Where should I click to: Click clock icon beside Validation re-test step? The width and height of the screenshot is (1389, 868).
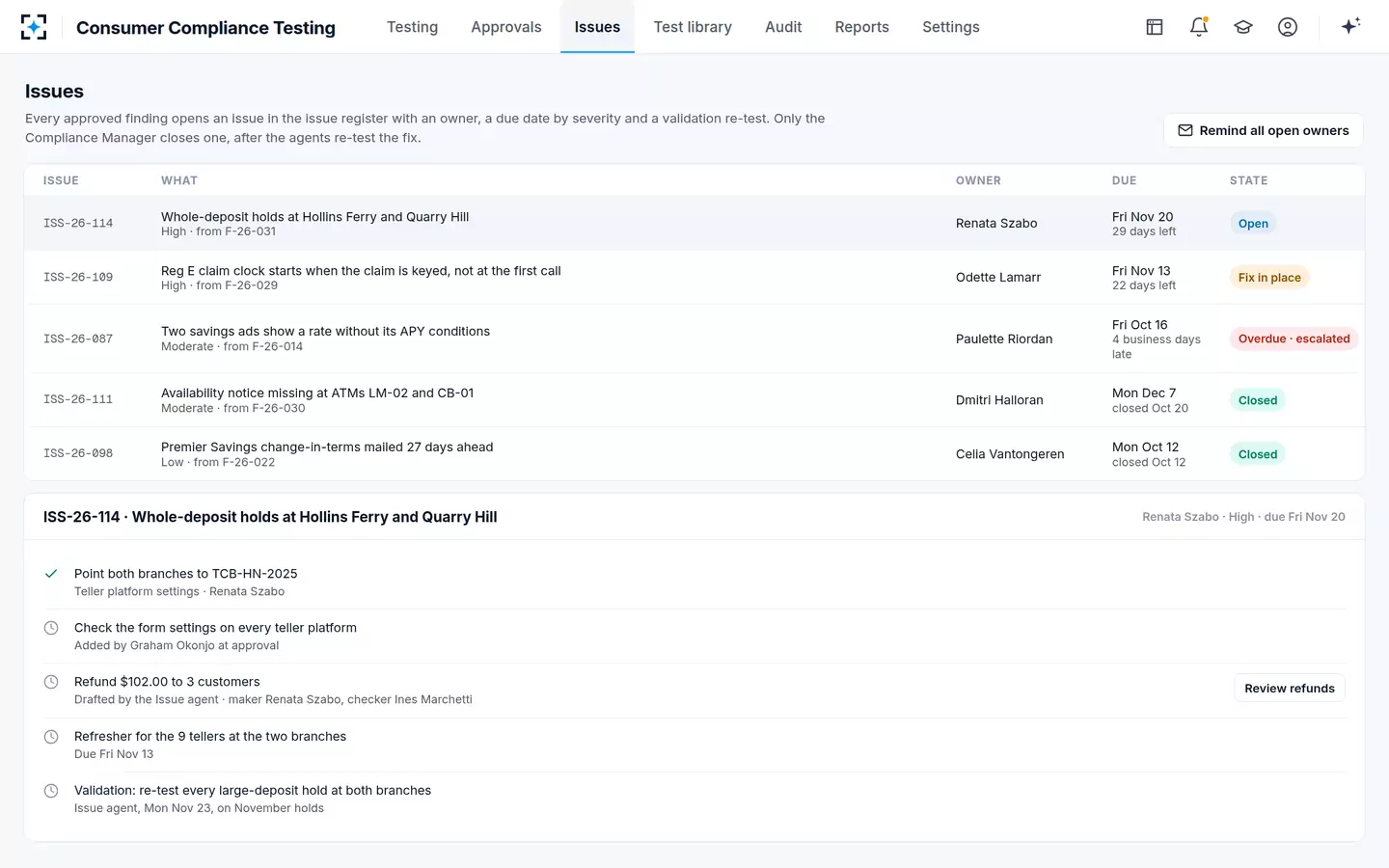click(x=51, y=791)
